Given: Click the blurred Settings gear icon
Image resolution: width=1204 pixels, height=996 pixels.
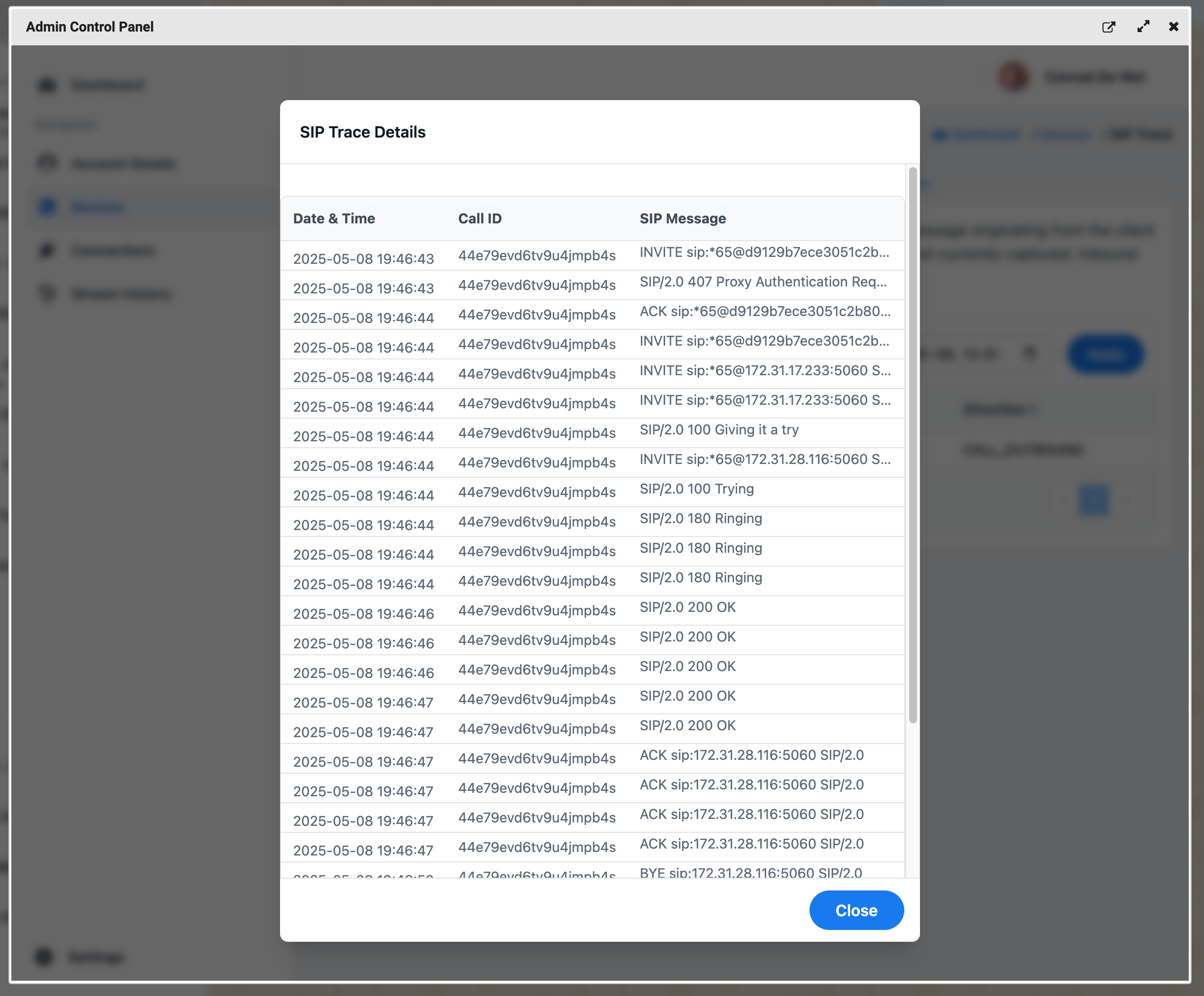Looking at the screenshot, I should (44, 957).
